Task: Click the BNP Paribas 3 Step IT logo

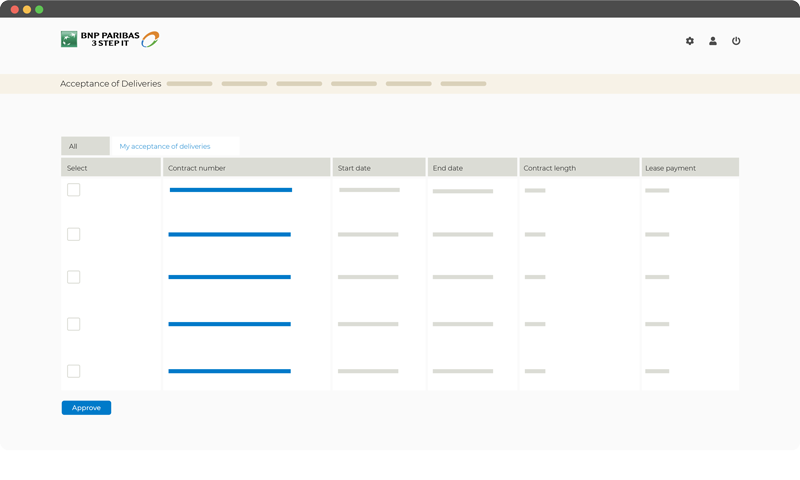Action: tap(110, 39)
